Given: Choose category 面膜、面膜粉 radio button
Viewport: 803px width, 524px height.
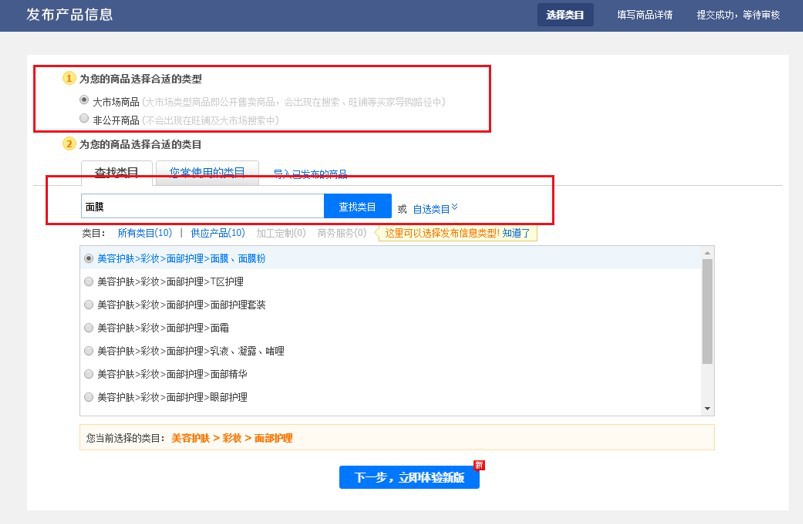Looking at the screenshot, I should pos(89,259).
